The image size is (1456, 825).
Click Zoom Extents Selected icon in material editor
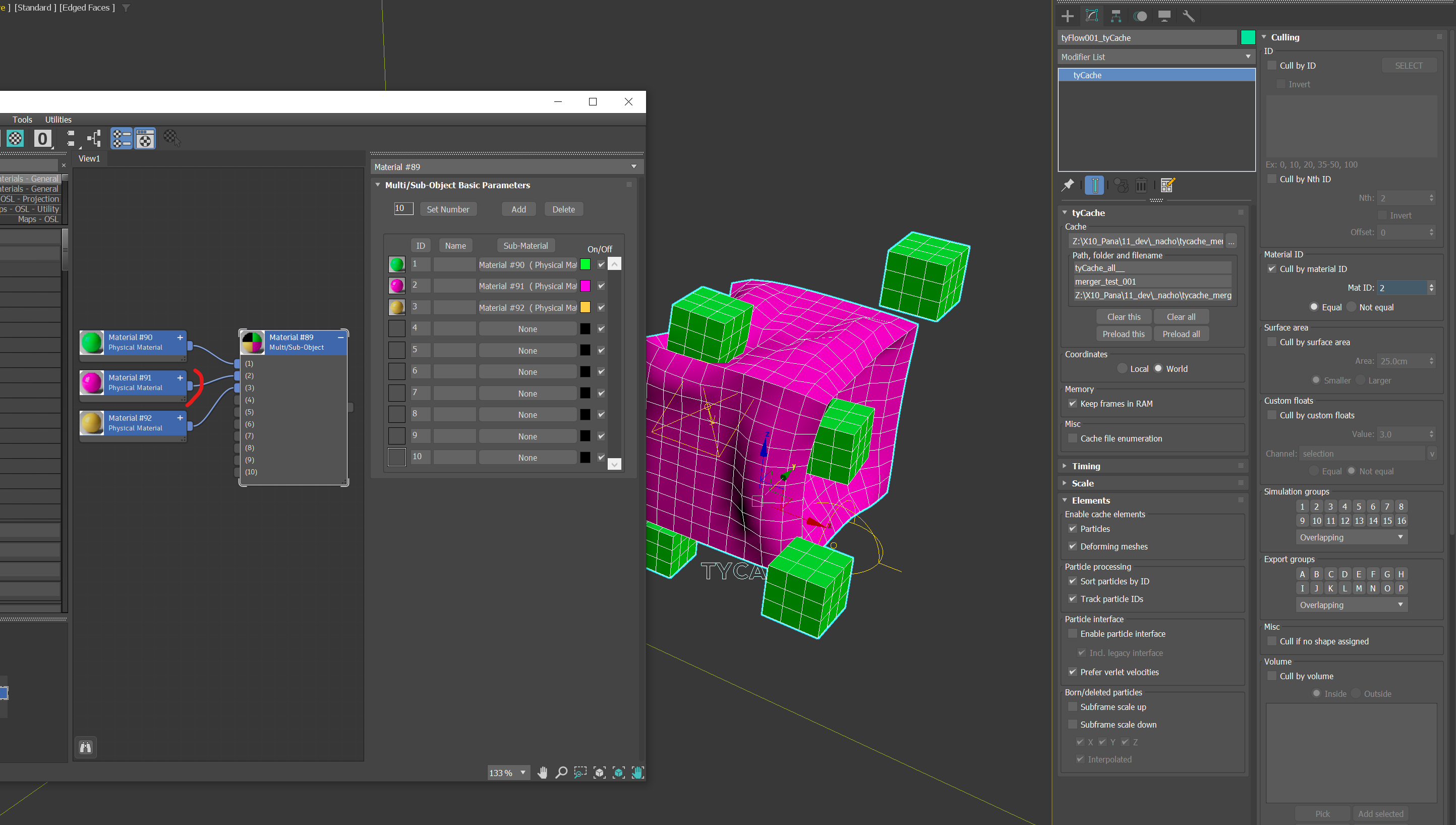pos(619,773)
